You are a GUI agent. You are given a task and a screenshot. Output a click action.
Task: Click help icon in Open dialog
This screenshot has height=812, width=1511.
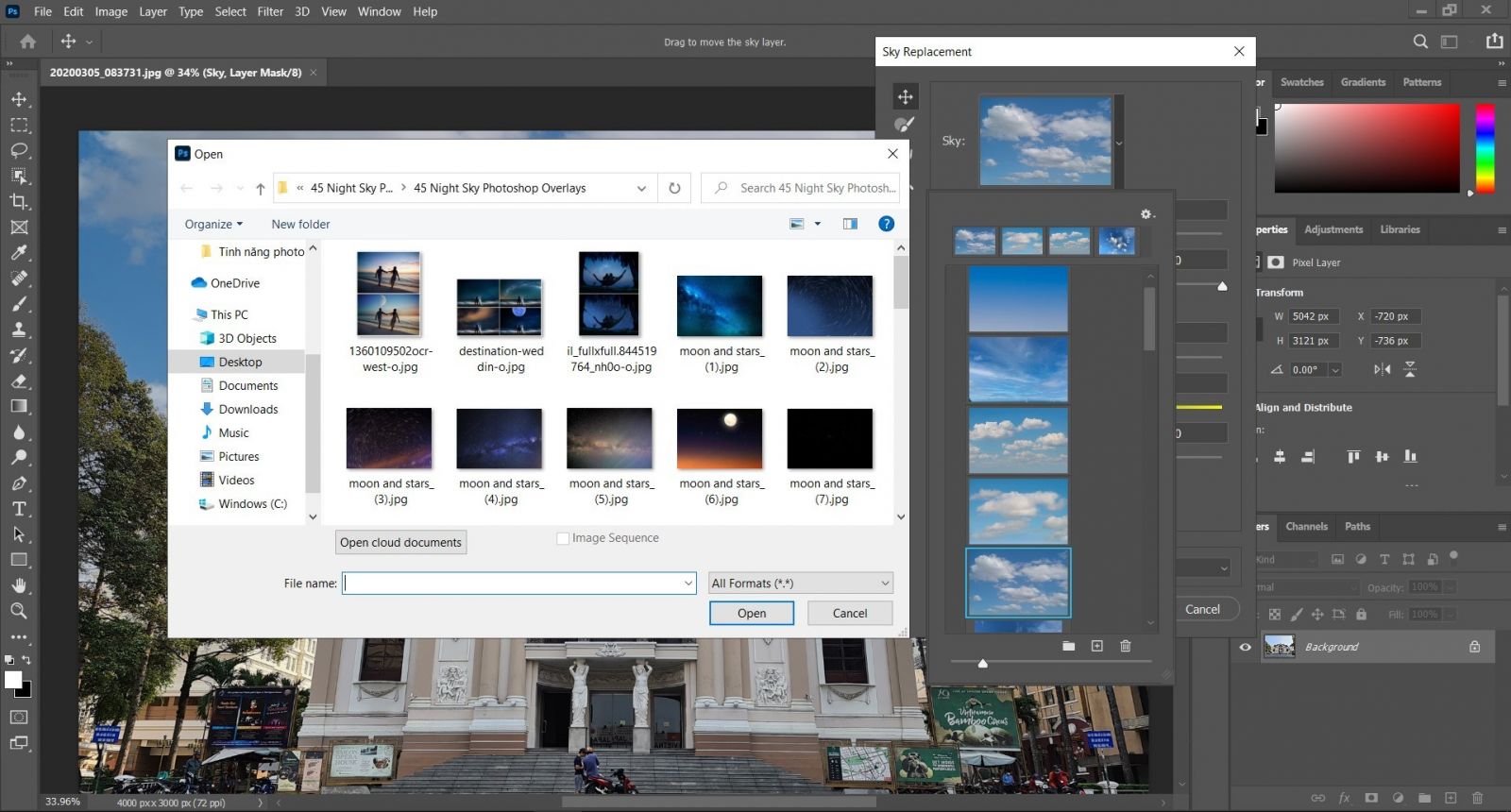pyautogui.click(x=886, y=224)
